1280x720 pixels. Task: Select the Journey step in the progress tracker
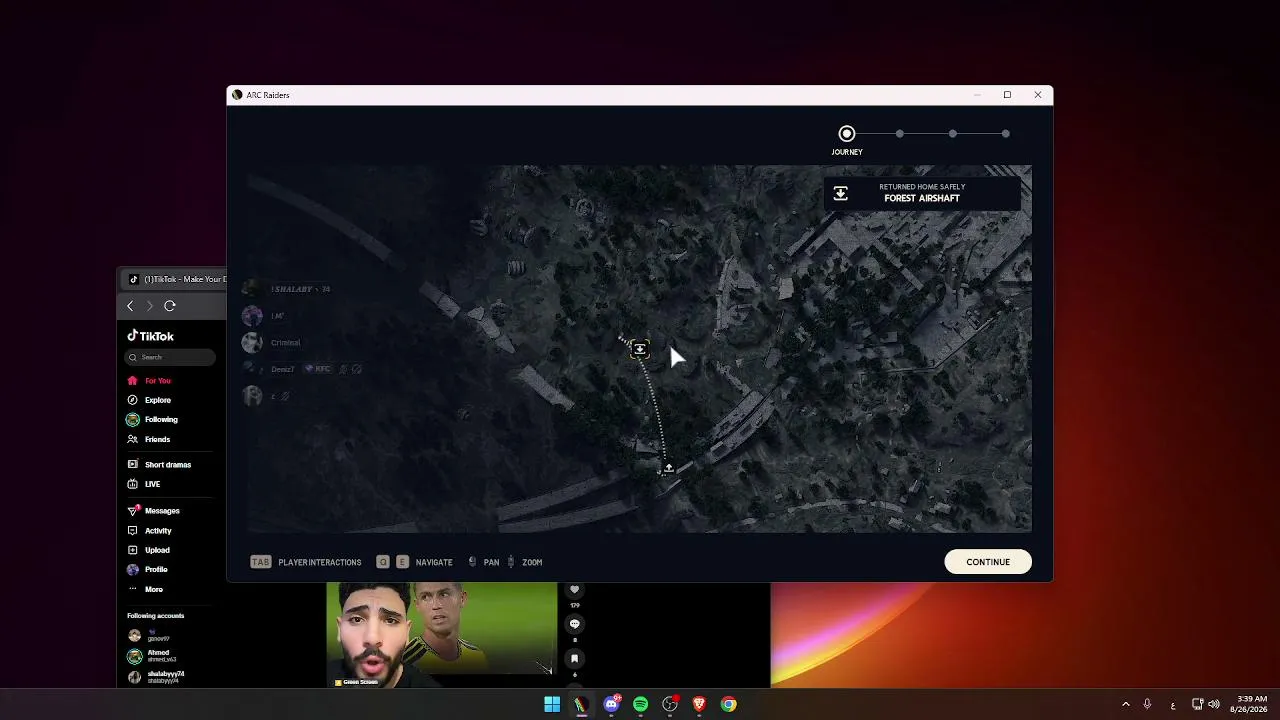tap(847, 134)
